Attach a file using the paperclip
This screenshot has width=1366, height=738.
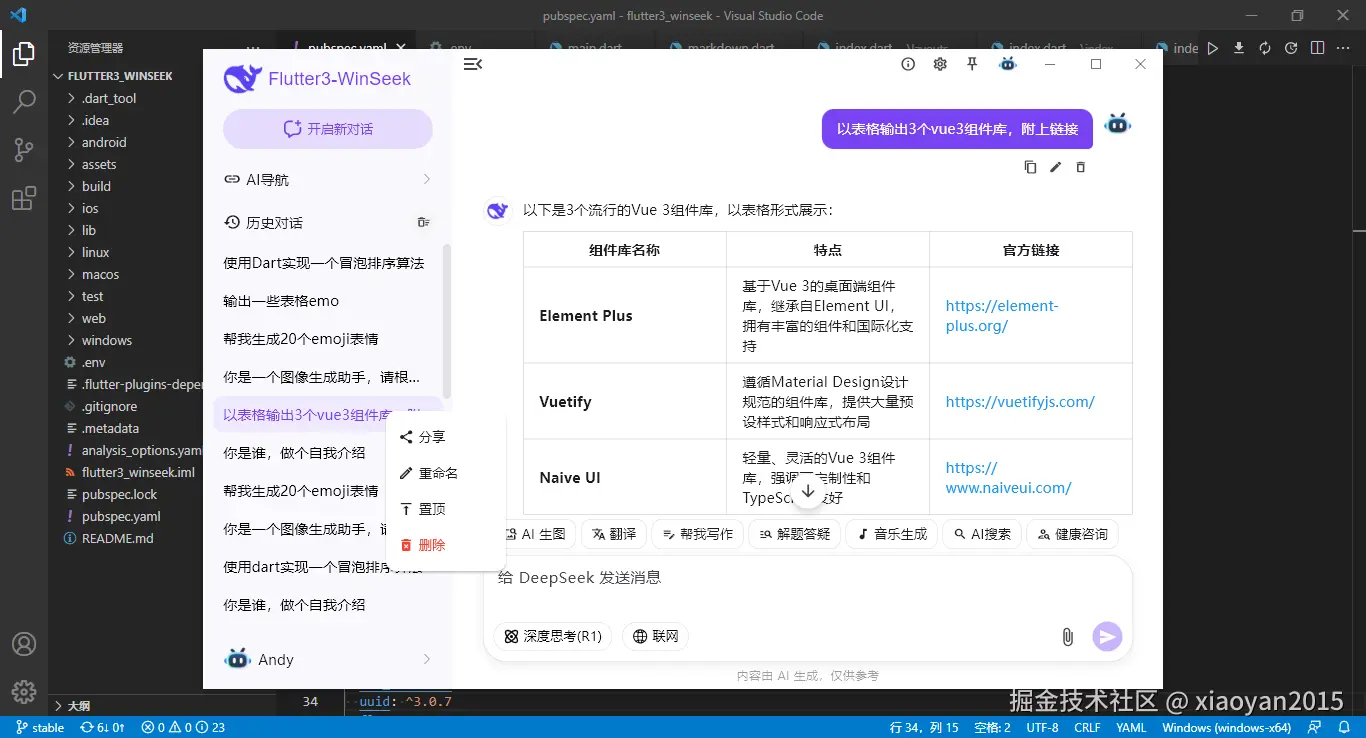pos(1066,636)
